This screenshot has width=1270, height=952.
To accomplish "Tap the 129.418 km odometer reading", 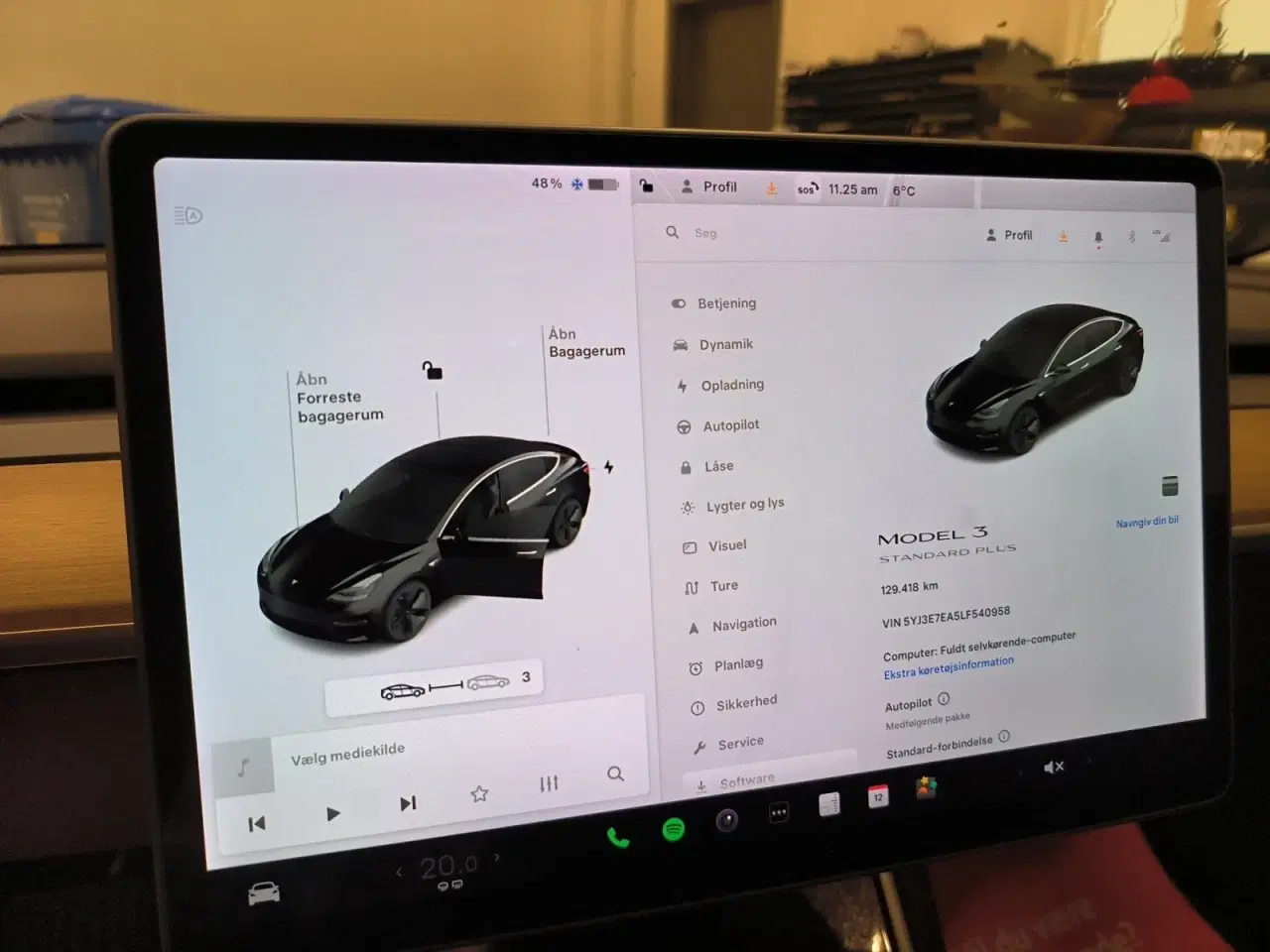I will tap(909, 588).
